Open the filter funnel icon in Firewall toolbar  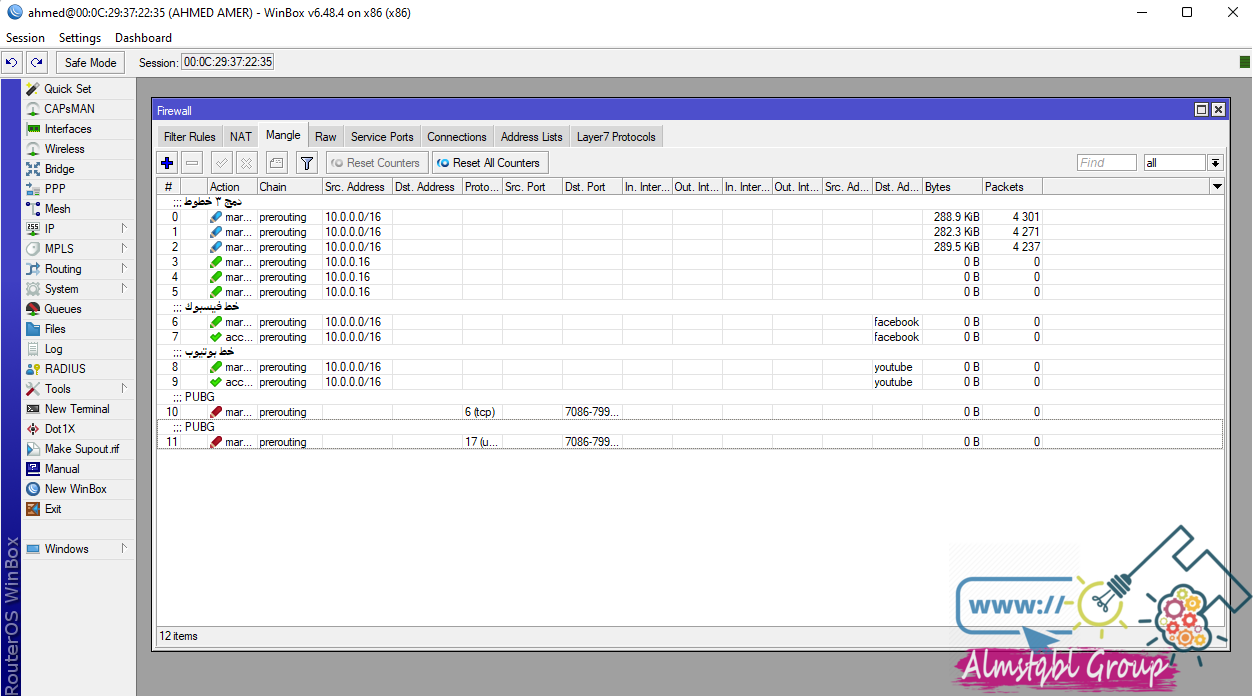point(307,163)
